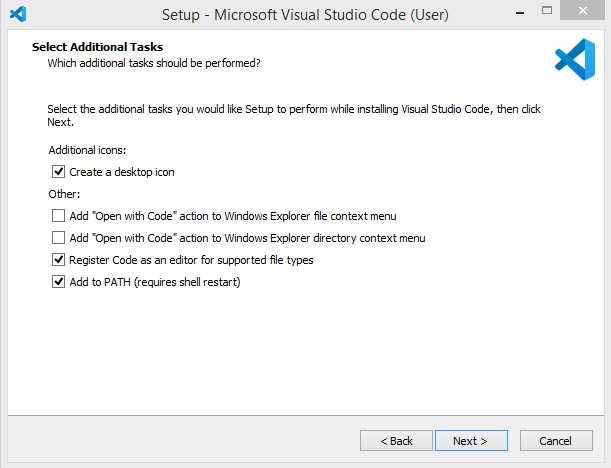Click the 'Additional icons:' section label
This screenshot has height=468, width=611.
(88, 150)
